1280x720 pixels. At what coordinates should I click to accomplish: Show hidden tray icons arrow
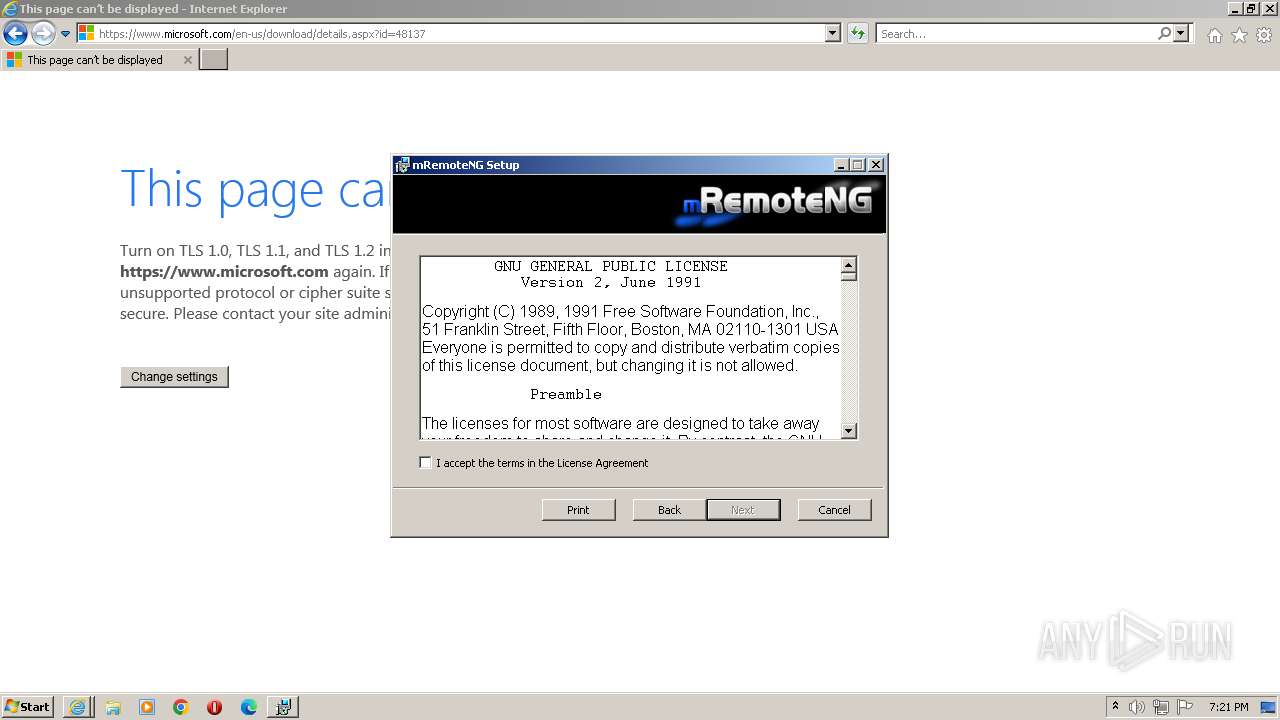(x=1115, y=706)
